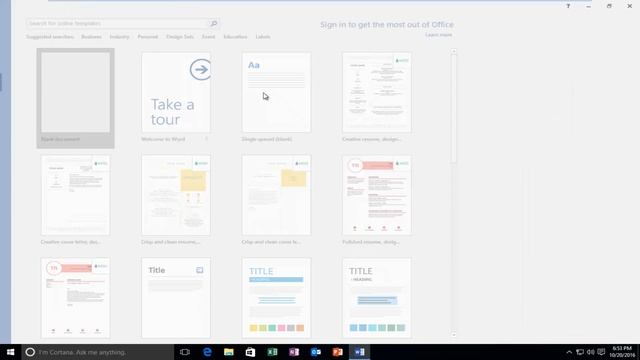Open the Learn more link

coord(439,35)
